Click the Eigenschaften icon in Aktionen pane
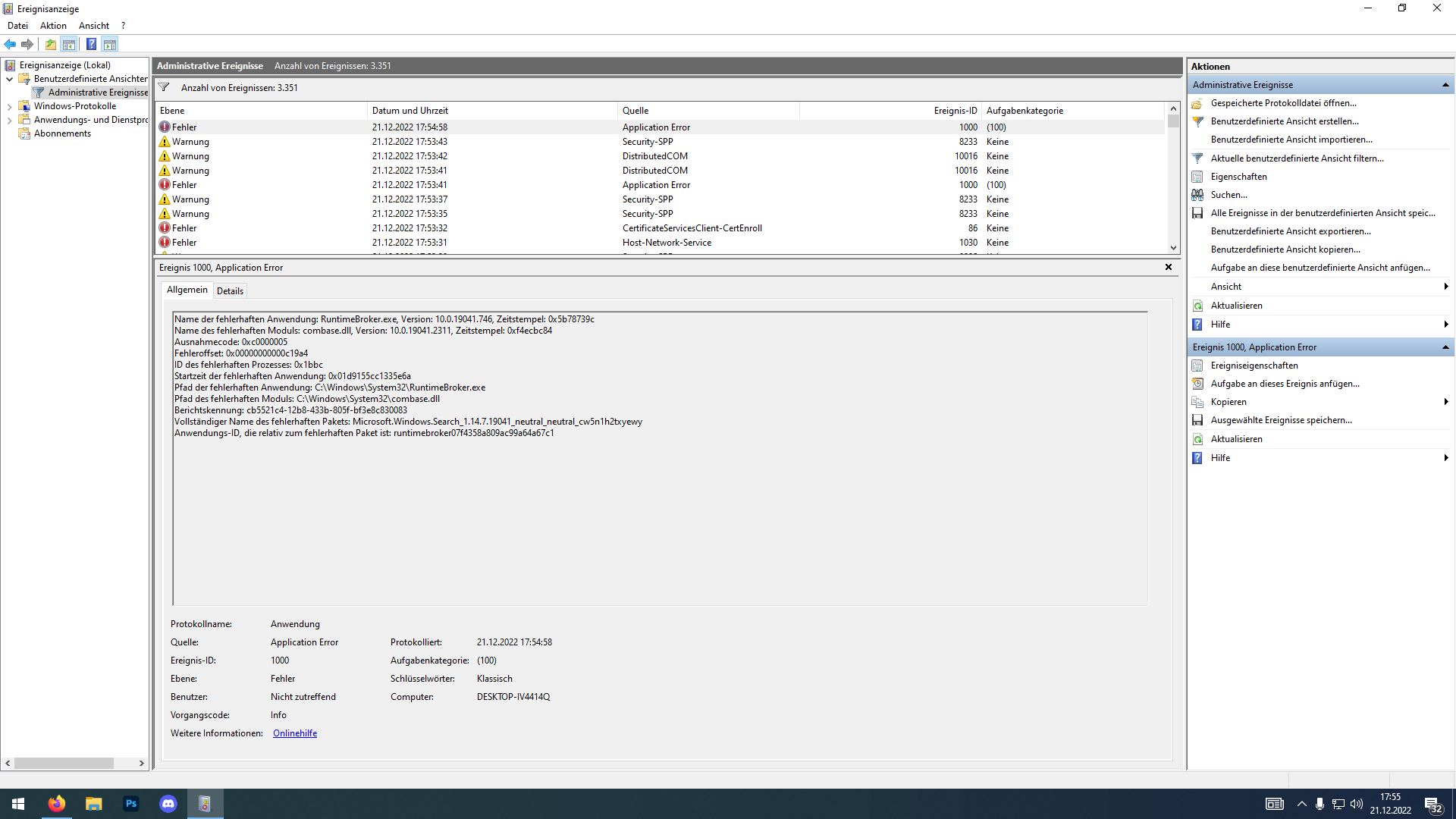Screen dimensions: 1456x819 coord(1197,177)
